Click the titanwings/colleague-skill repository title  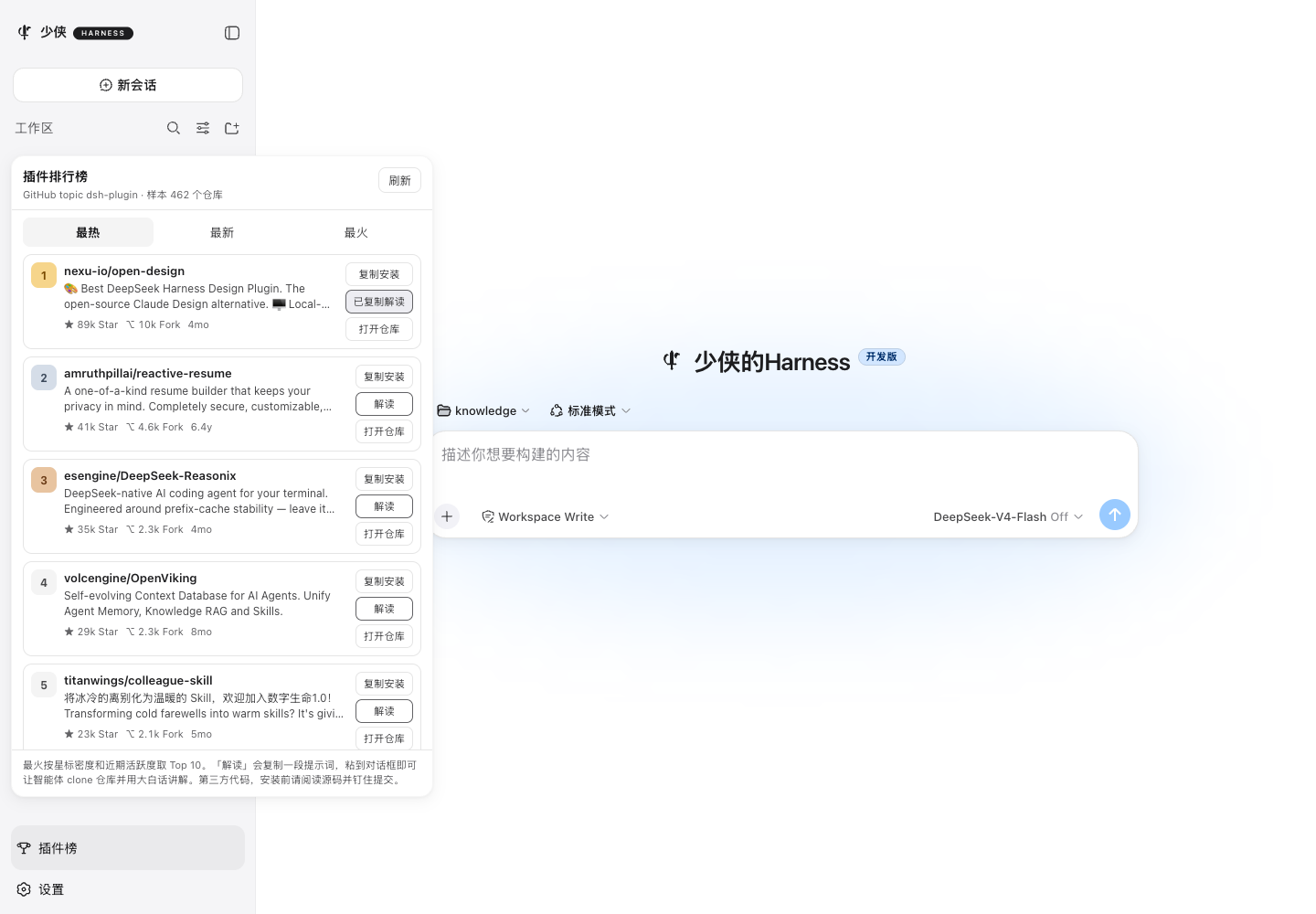pos(138,681)
